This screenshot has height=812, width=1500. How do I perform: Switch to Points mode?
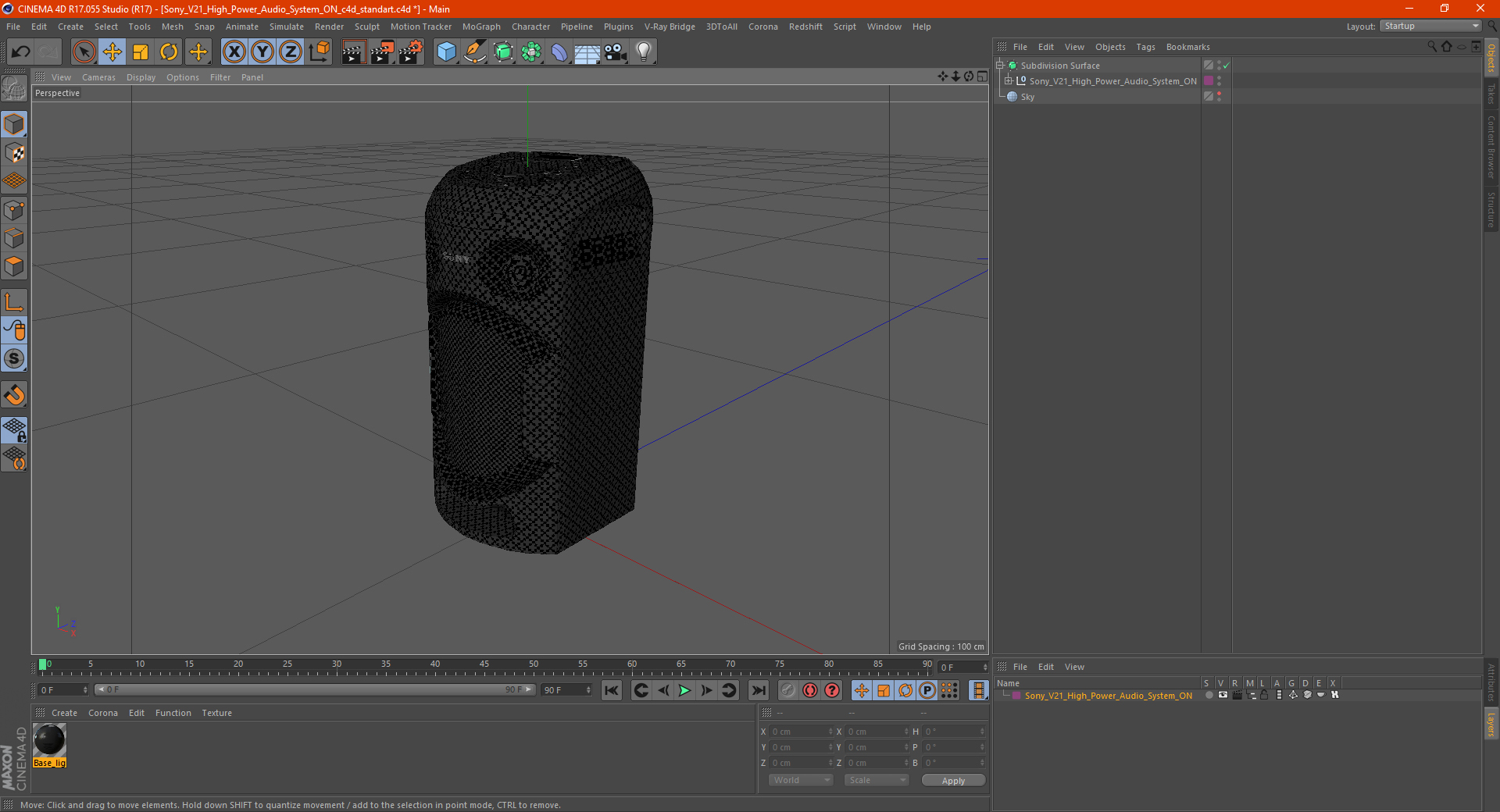[14, 210]
